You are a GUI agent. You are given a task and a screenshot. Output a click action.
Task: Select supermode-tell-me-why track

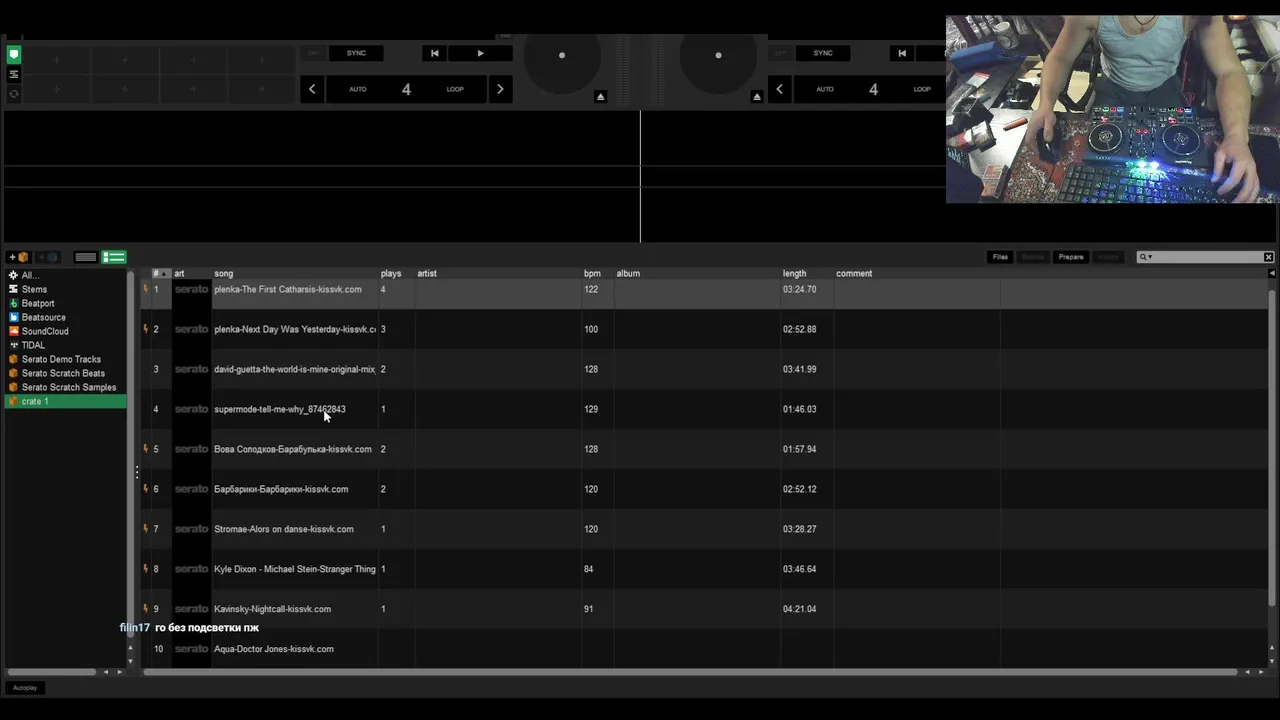[280, 409]
